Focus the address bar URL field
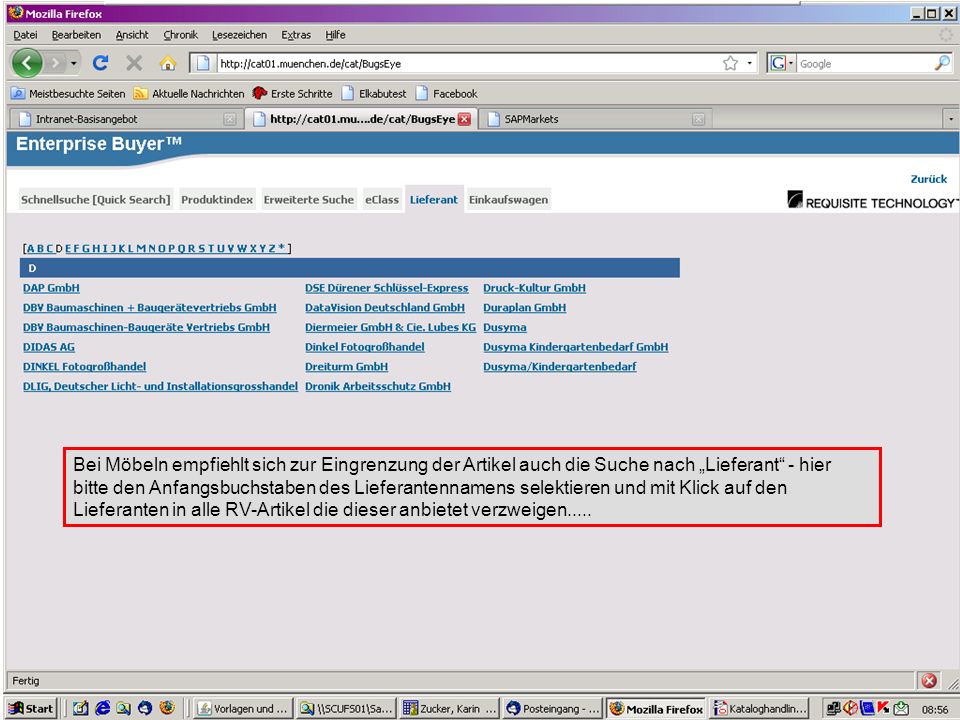Viewport: 960px width, 720px height. [468, 64]
